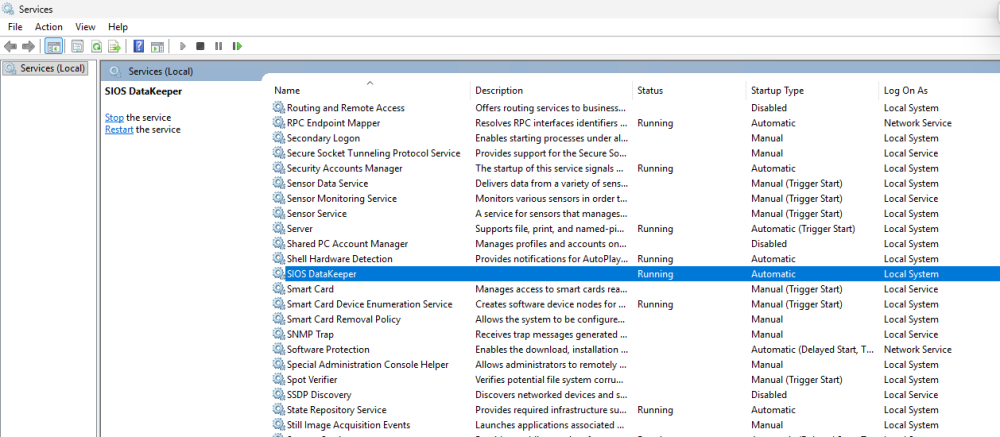Toggle the Show/Hide Console Tree icon
The width and height of the screenshot is (1000, 437).
tap(54, 46)
